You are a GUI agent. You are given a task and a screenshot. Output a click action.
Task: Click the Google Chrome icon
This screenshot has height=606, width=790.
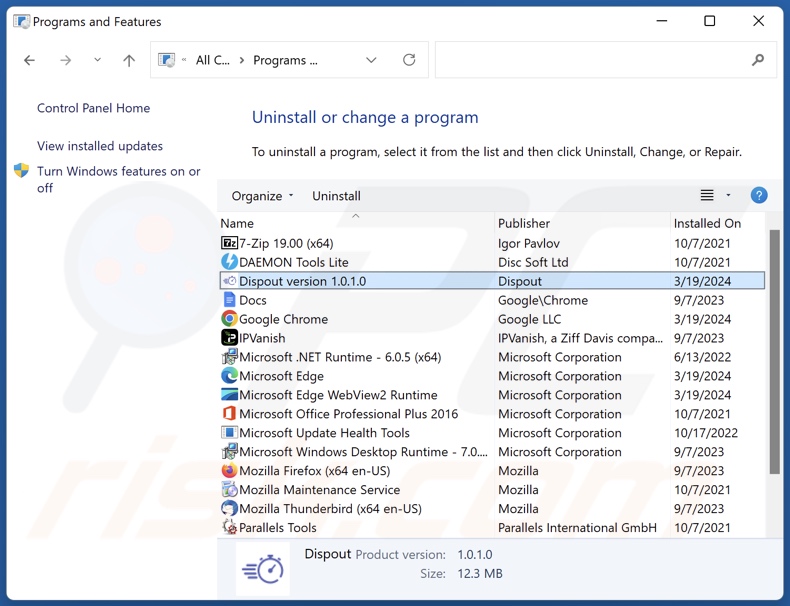[229, 319]
